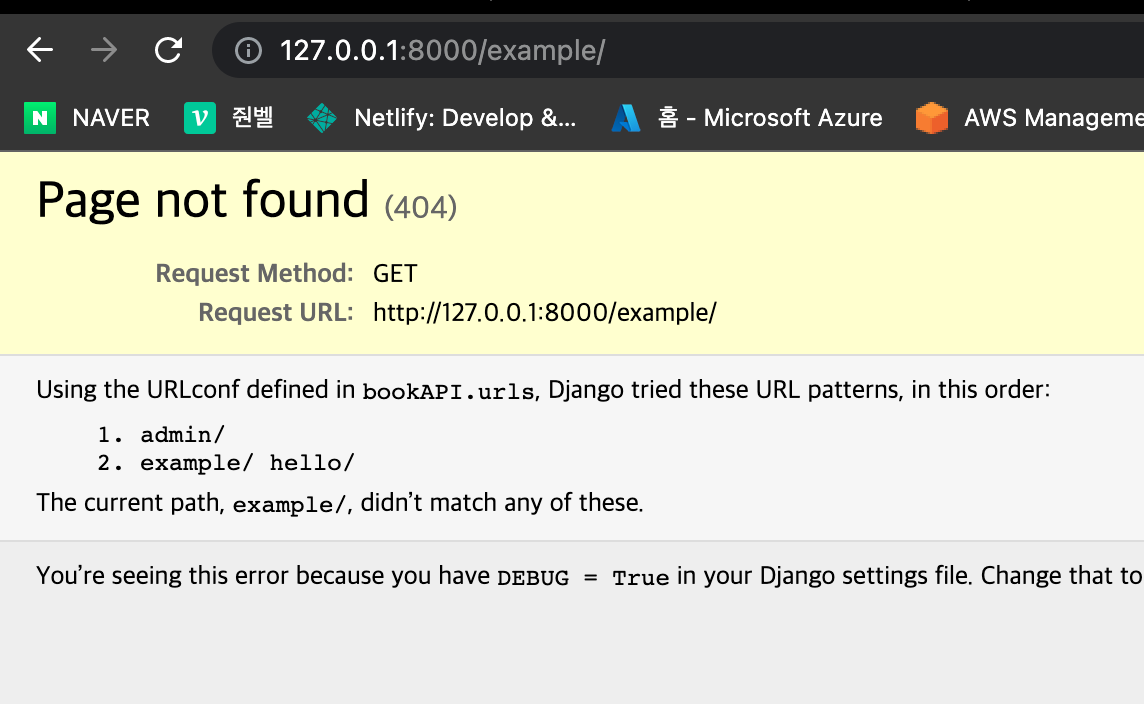Screen dimensions: 1144x704
Task: Open the '홈 - Microsoft Azure' bookmark label
Action: pos(770,118)
